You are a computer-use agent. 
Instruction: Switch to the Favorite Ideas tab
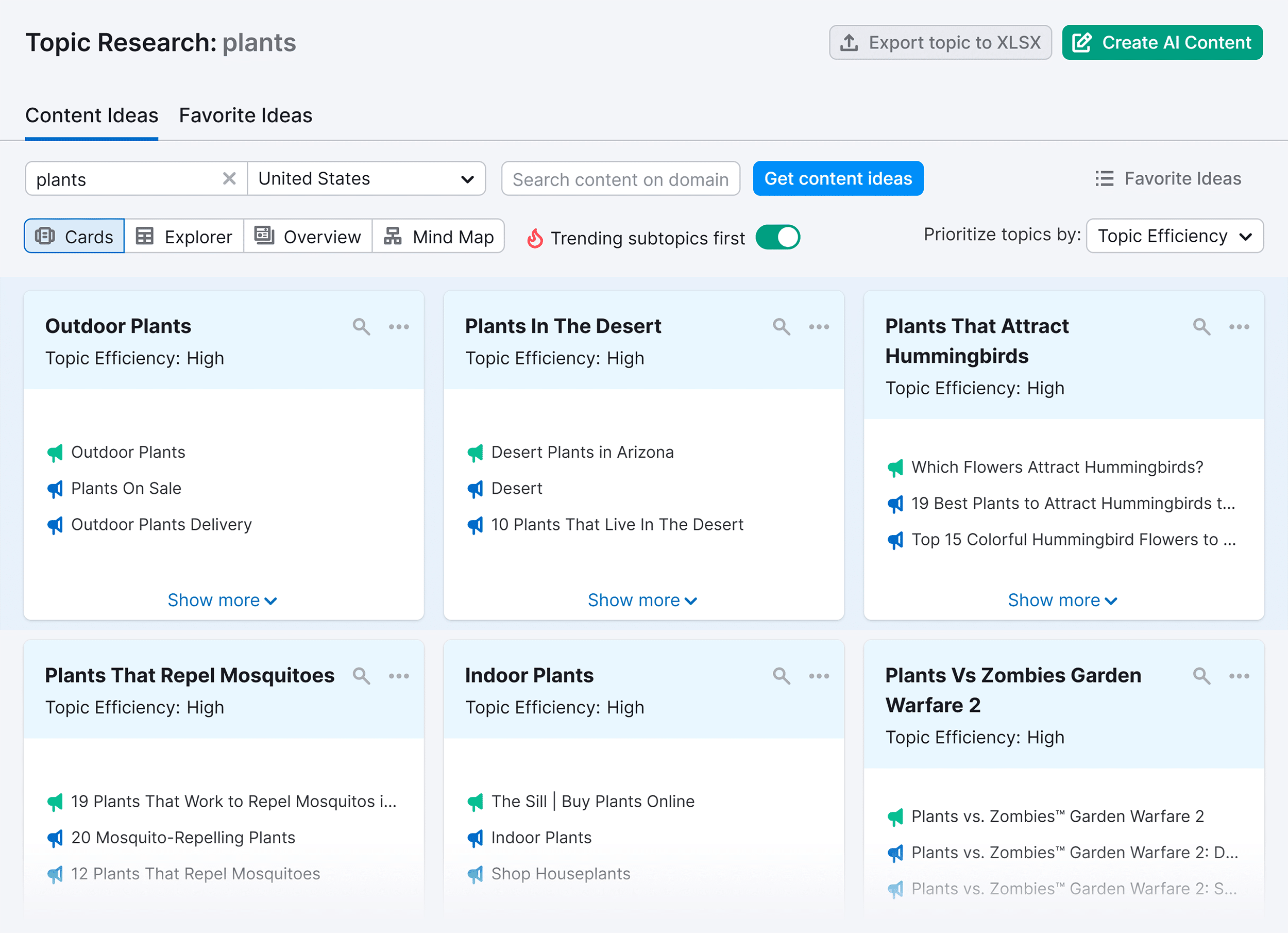[245, 115]
